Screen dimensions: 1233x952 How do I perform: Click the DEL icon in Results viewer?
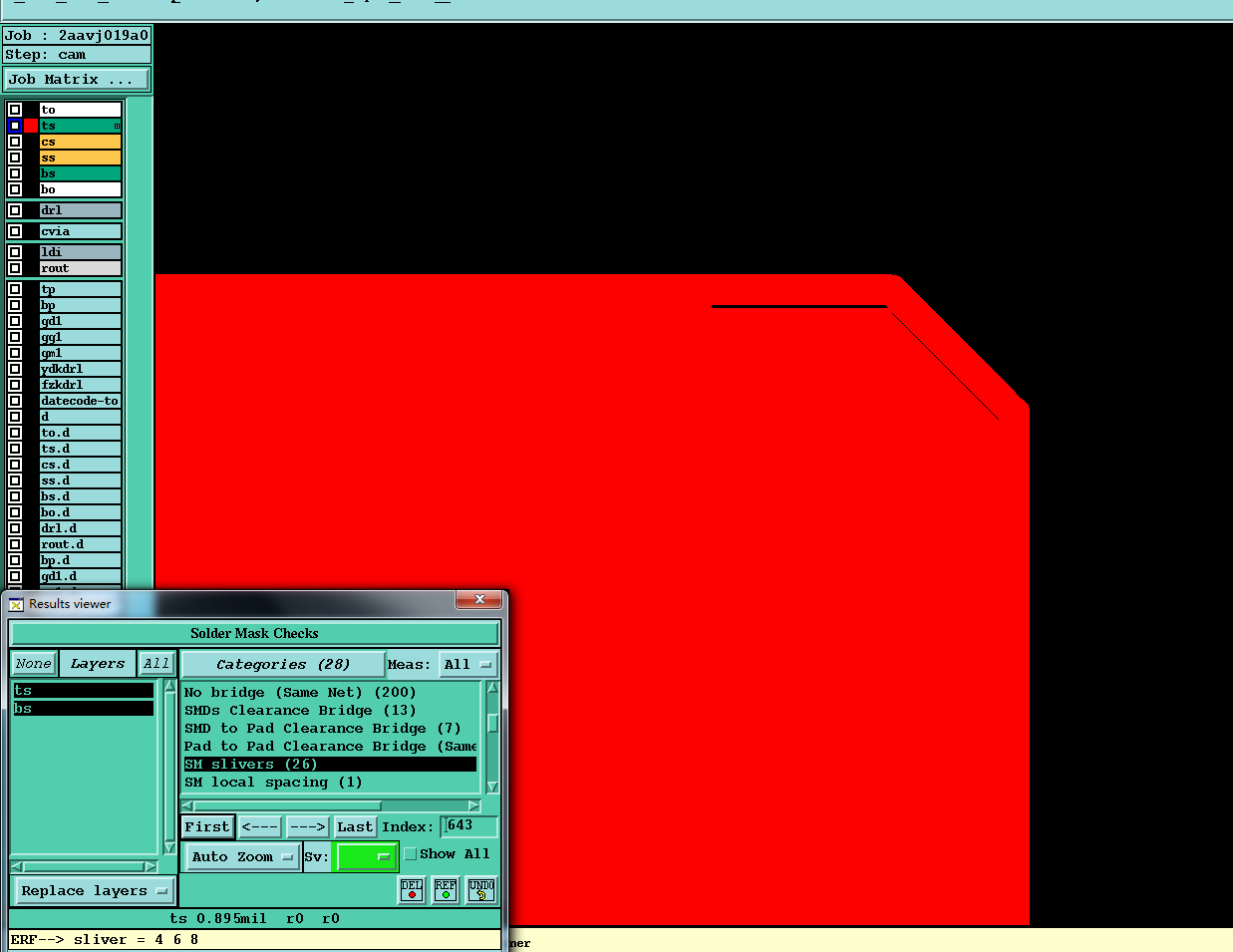[412, 890]
